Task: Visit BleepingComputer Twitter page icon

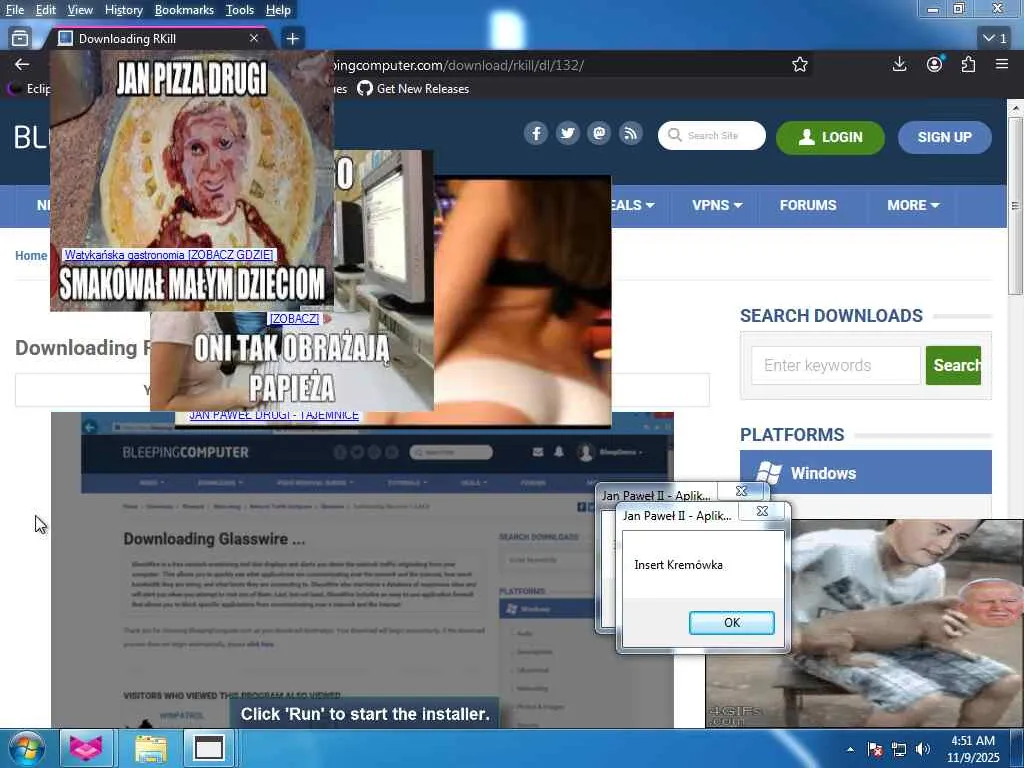Action: pyautogui.click(x=568, y=134)
